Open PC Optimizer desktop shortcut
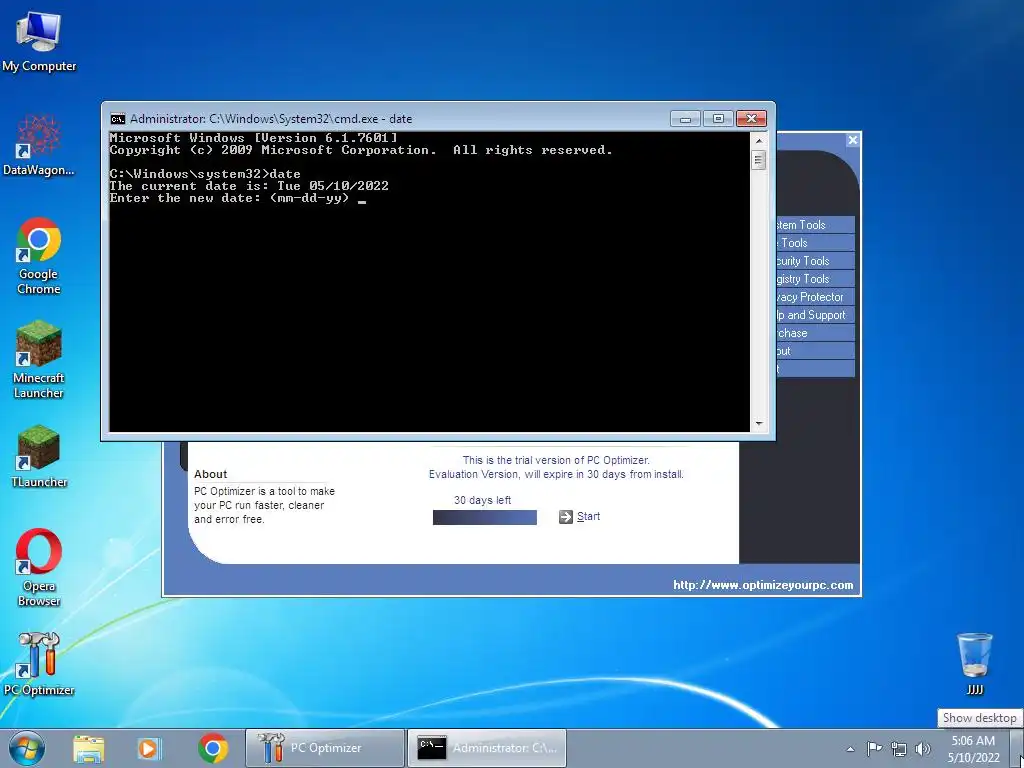 (39, 664)
